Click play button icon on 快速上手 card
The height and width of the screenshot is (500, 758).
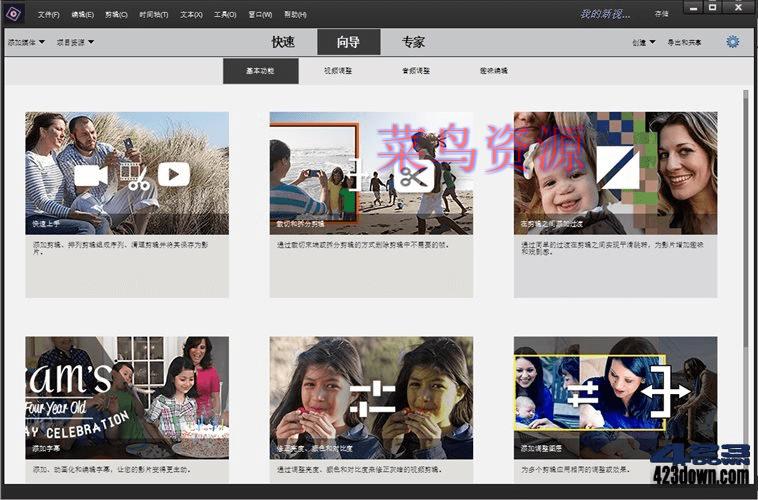coord(174,175)
